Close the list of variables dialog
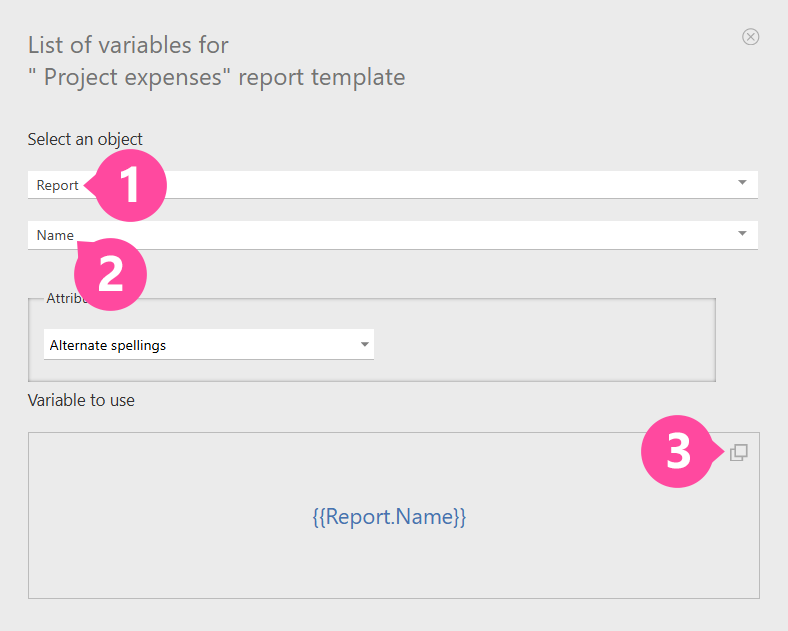The width and height of the screenshot is (788, 631). [x=750, y=37]
